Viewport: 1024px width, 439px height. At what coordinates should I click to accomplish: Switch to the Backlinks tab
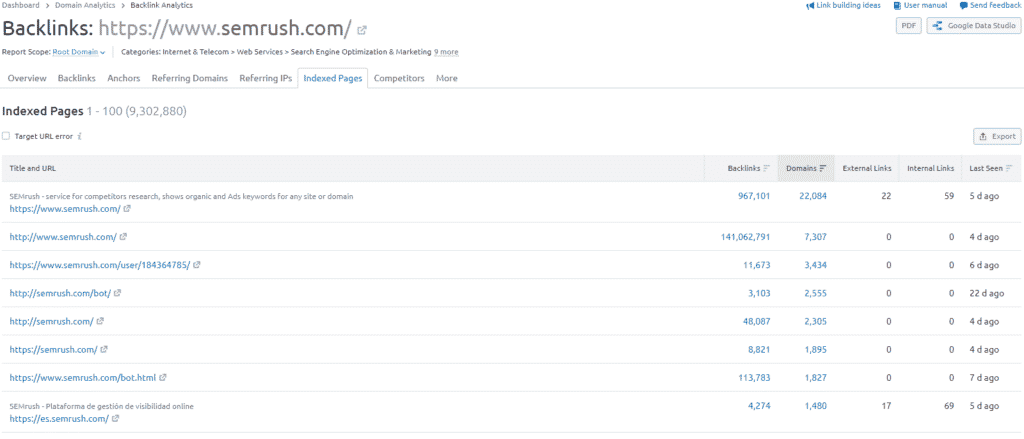click(x=76, y=78)
